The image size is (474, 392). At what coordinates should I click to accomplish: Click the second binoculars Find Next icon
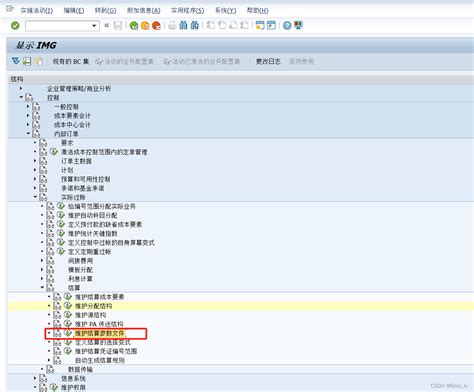[195, 25]
